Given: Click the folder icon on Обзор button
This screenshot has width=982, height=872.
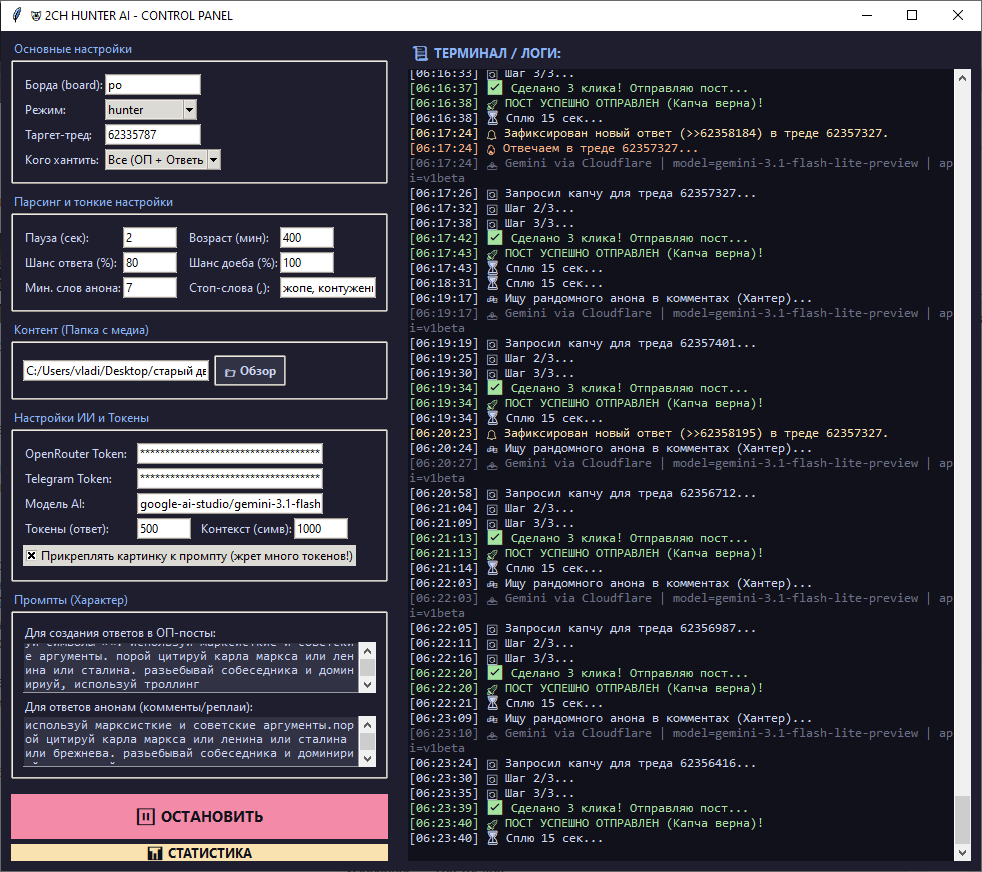Looking at the screenshot, I should click(x=230, y=372).
